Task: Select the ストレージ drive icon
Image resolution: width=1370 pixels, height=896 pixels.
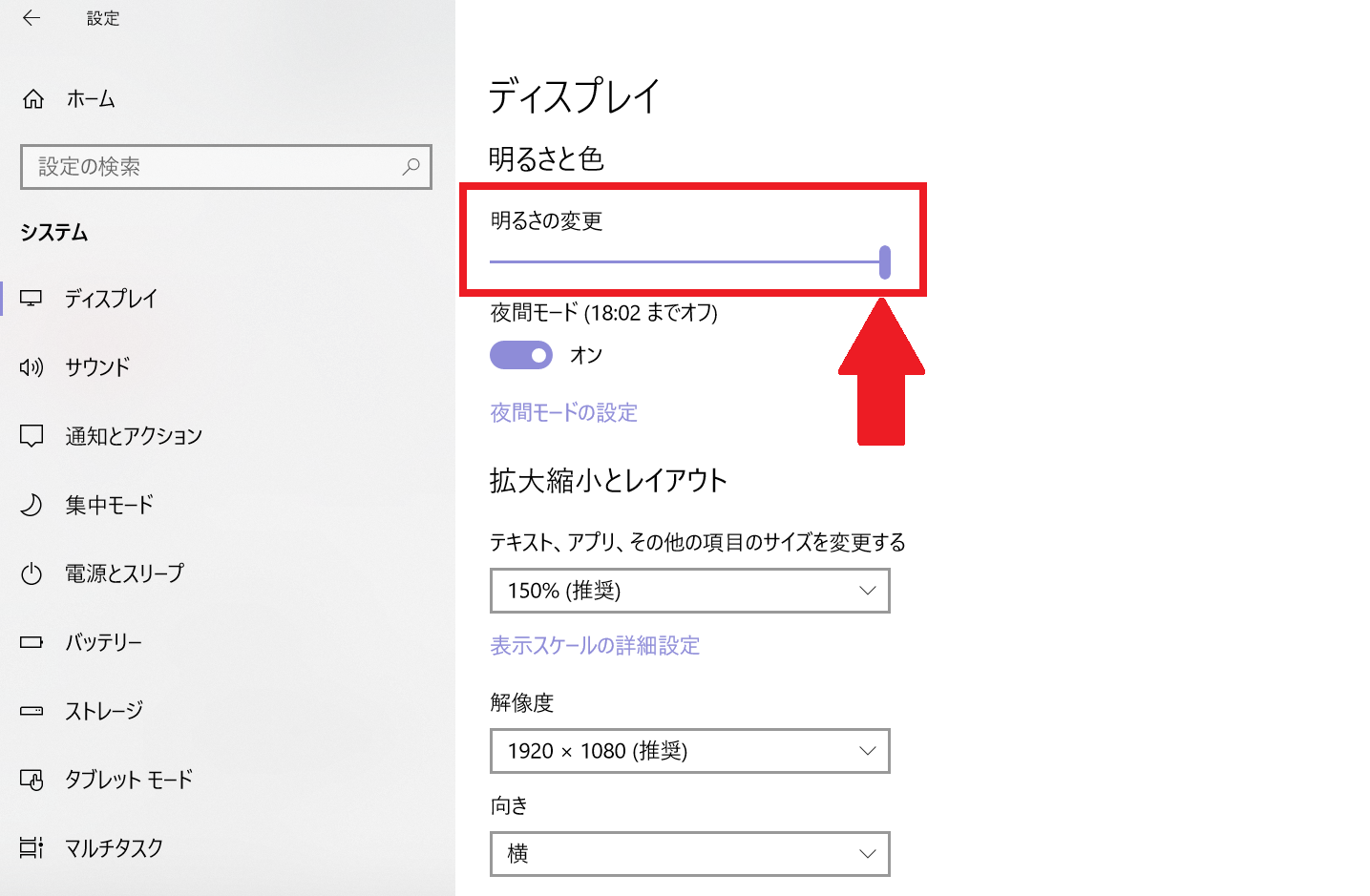Action: tap(32, 710)
